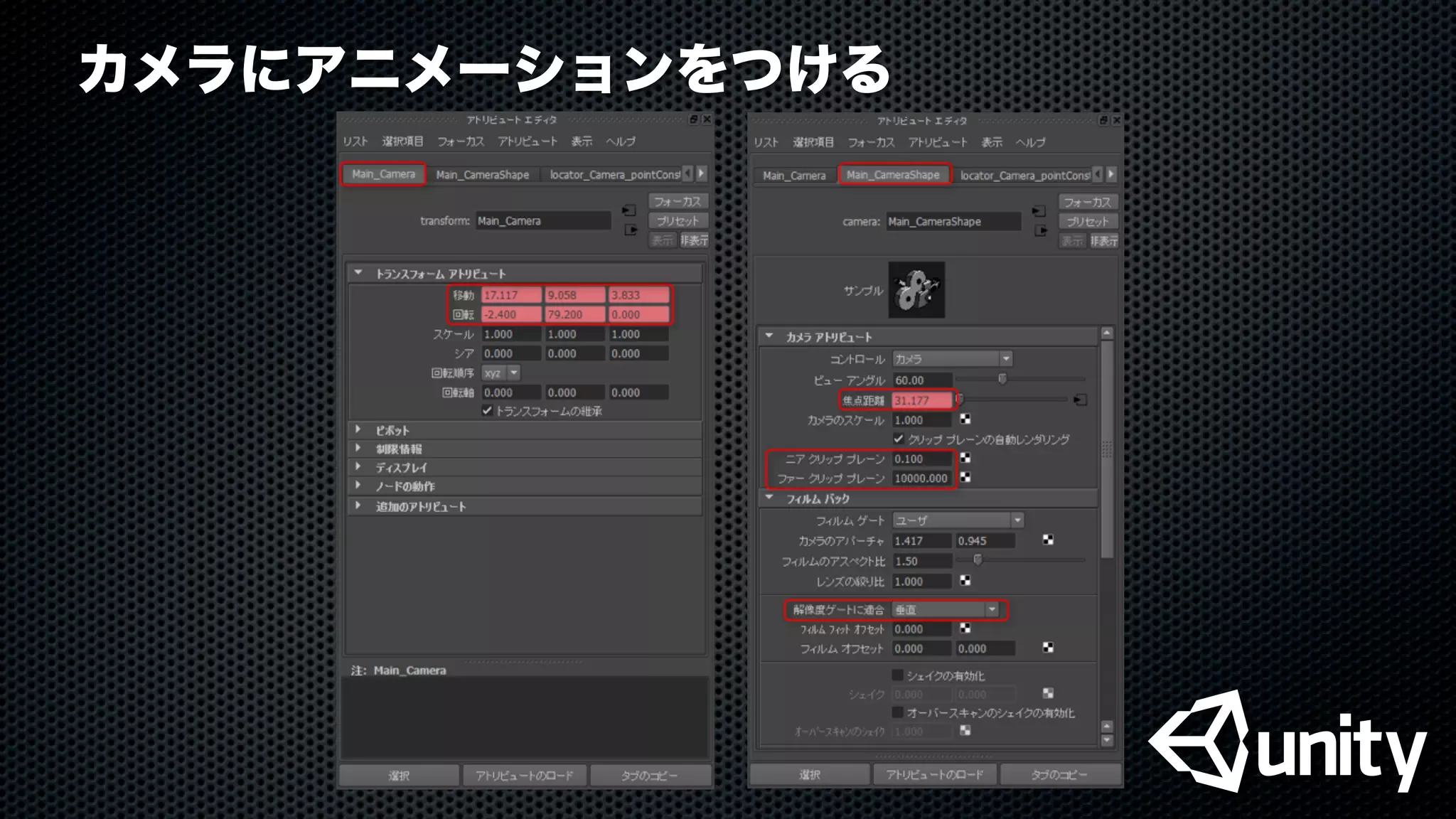Open the フィルム ゲート ユーザ dropdown
The image size is (1456, 819).
point(958,520)
